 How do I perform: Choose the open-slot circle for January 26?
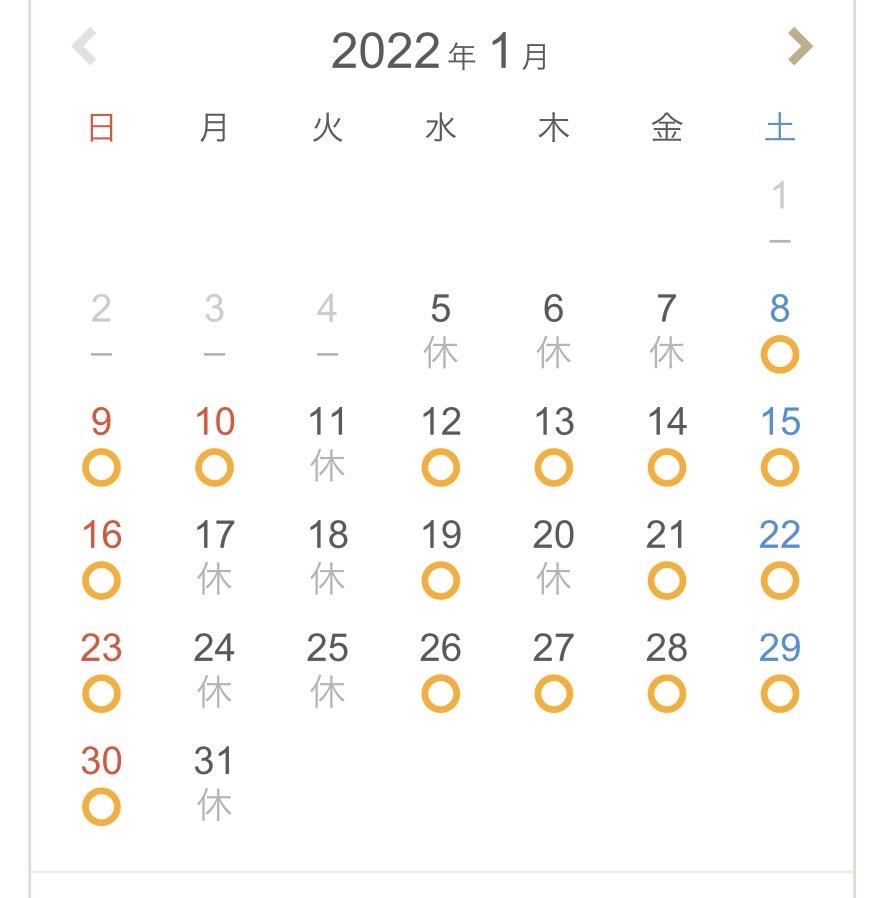[440, 694]
